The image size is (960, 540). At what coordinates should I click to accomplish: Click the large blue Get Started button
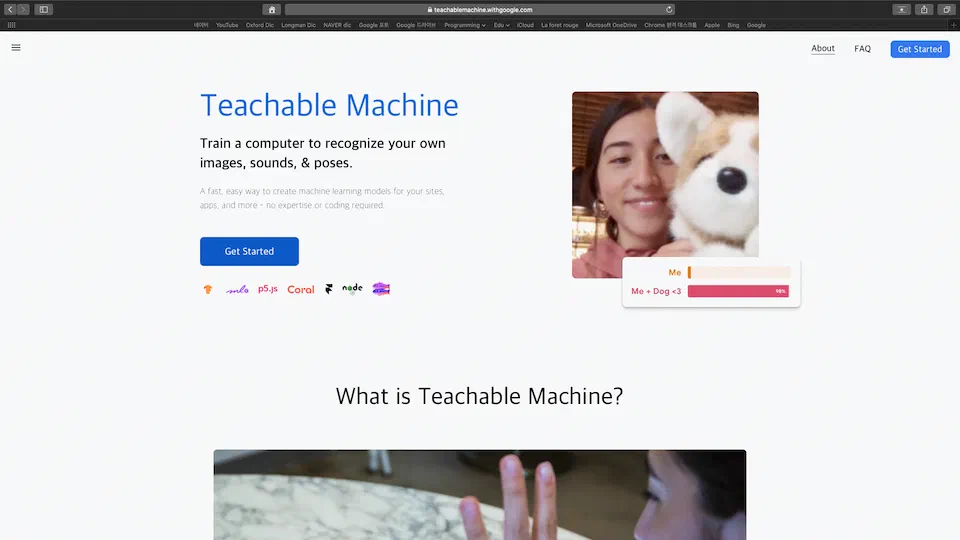pyautogui.click(x=249, y=251)
